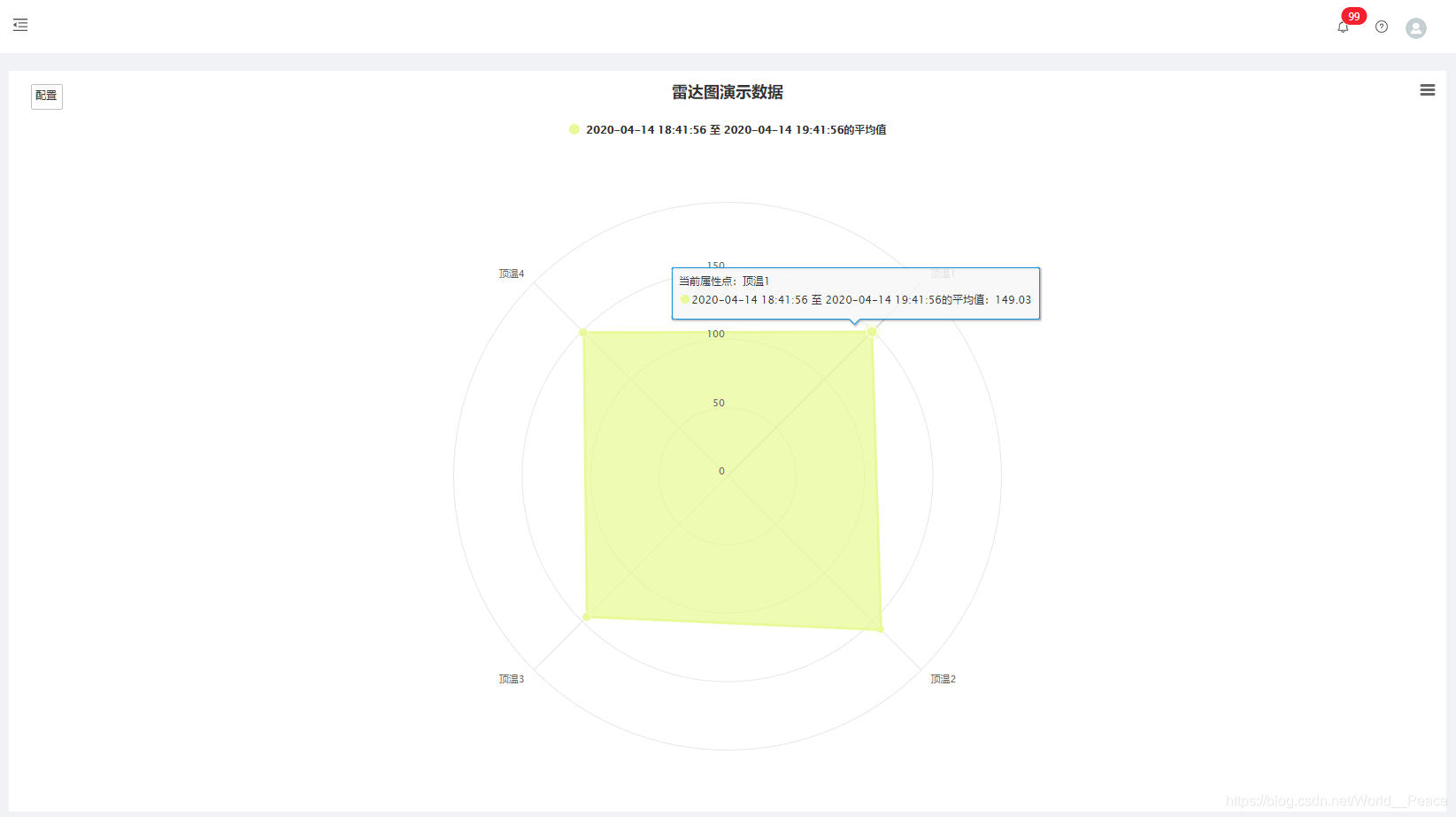Open the user avatar menu
The image size is (1456, 817).
[x=1416, y=28]
